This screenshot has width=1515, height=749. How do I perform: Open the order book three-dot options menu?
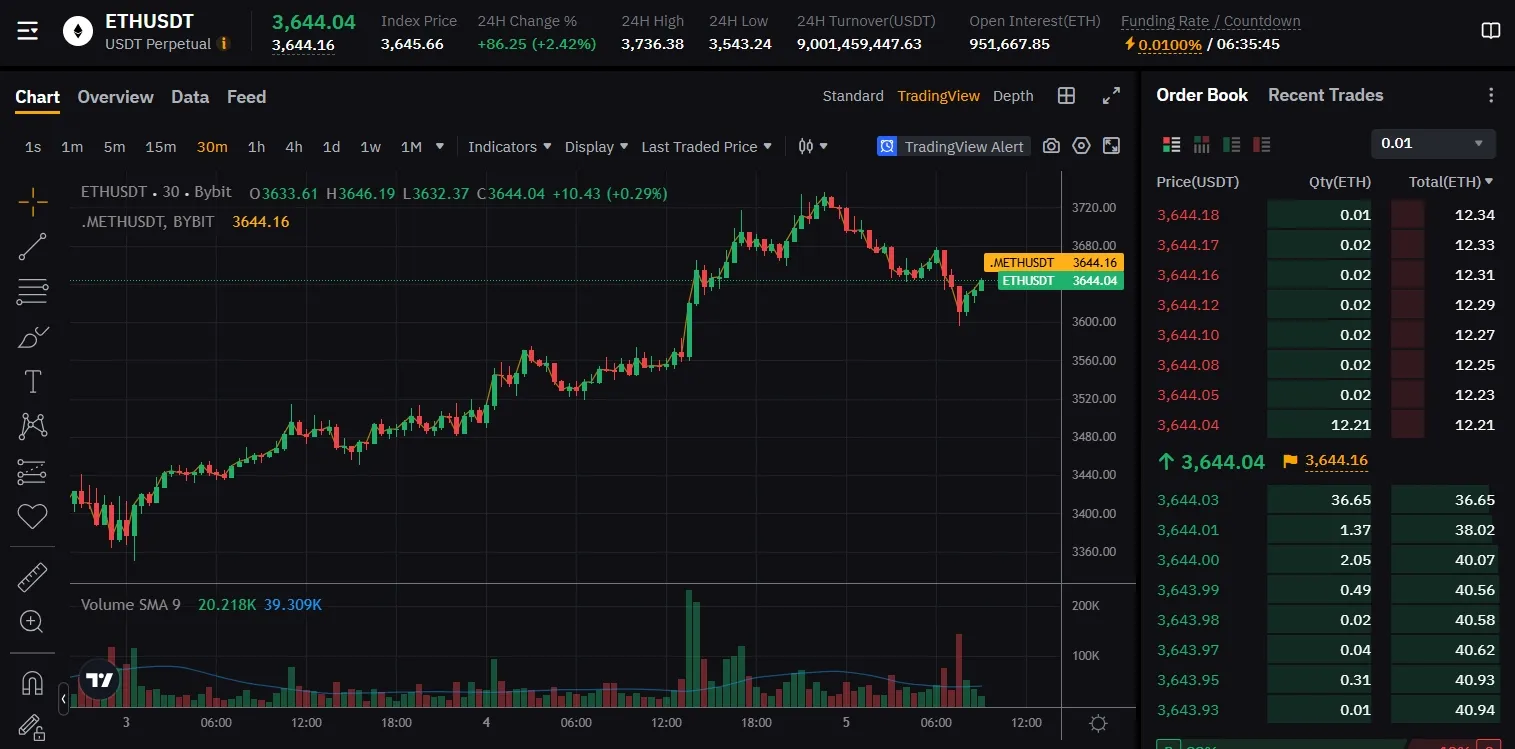tap(1491, 95)
